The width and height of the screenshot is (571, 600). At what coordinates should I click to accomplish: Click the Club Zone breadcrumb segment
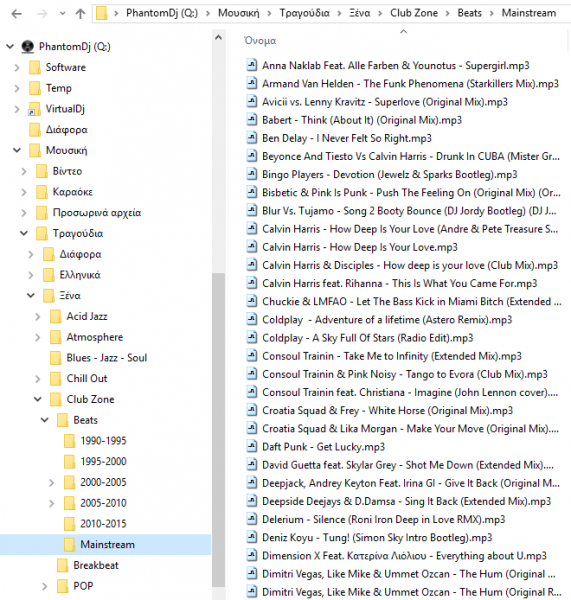(414, 13)
